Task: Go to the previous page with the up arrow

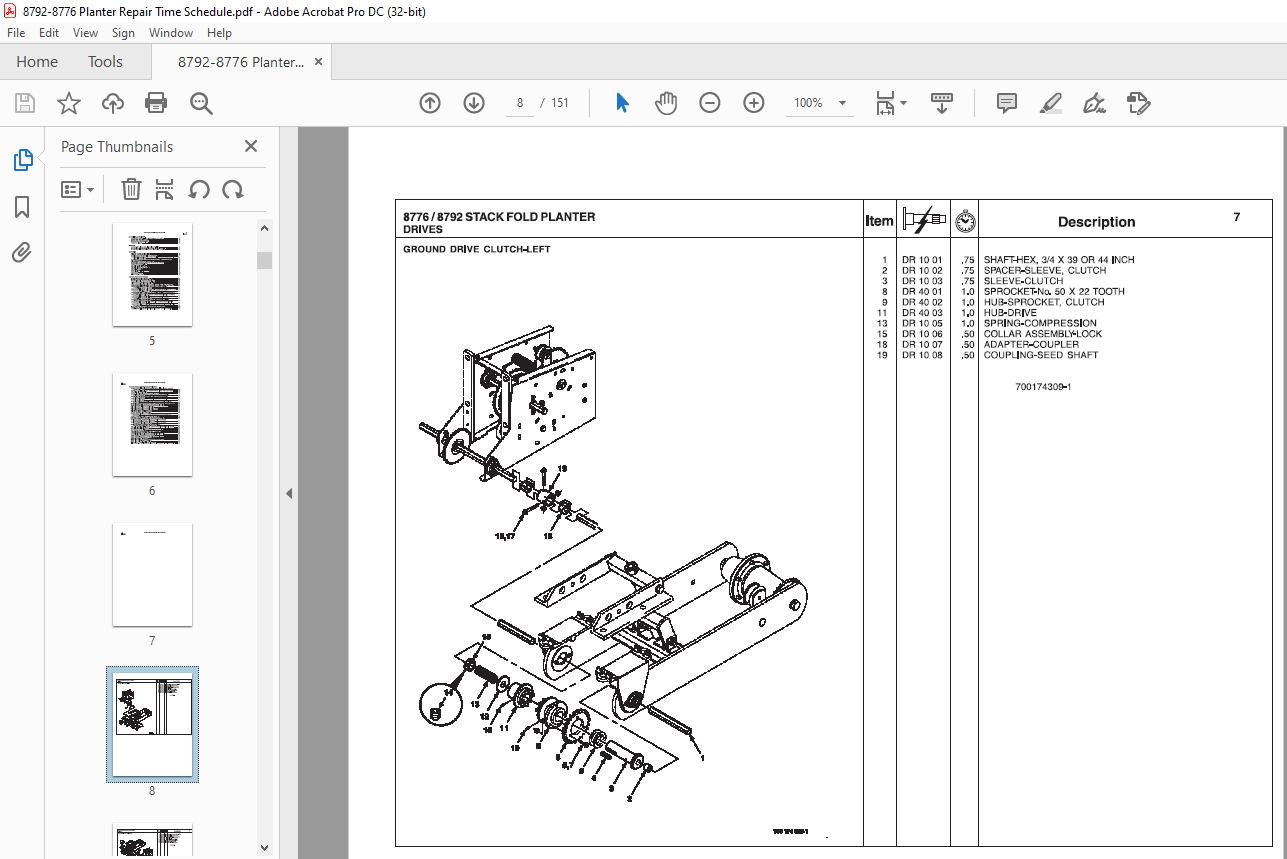Action: pyautogui.click(x=430, y=103)
